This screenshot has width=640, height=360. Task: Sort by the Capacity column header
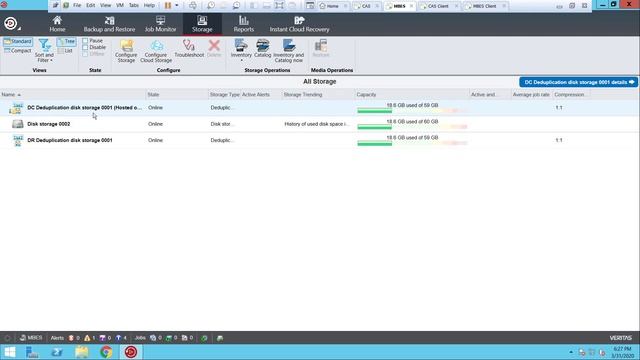412,95
